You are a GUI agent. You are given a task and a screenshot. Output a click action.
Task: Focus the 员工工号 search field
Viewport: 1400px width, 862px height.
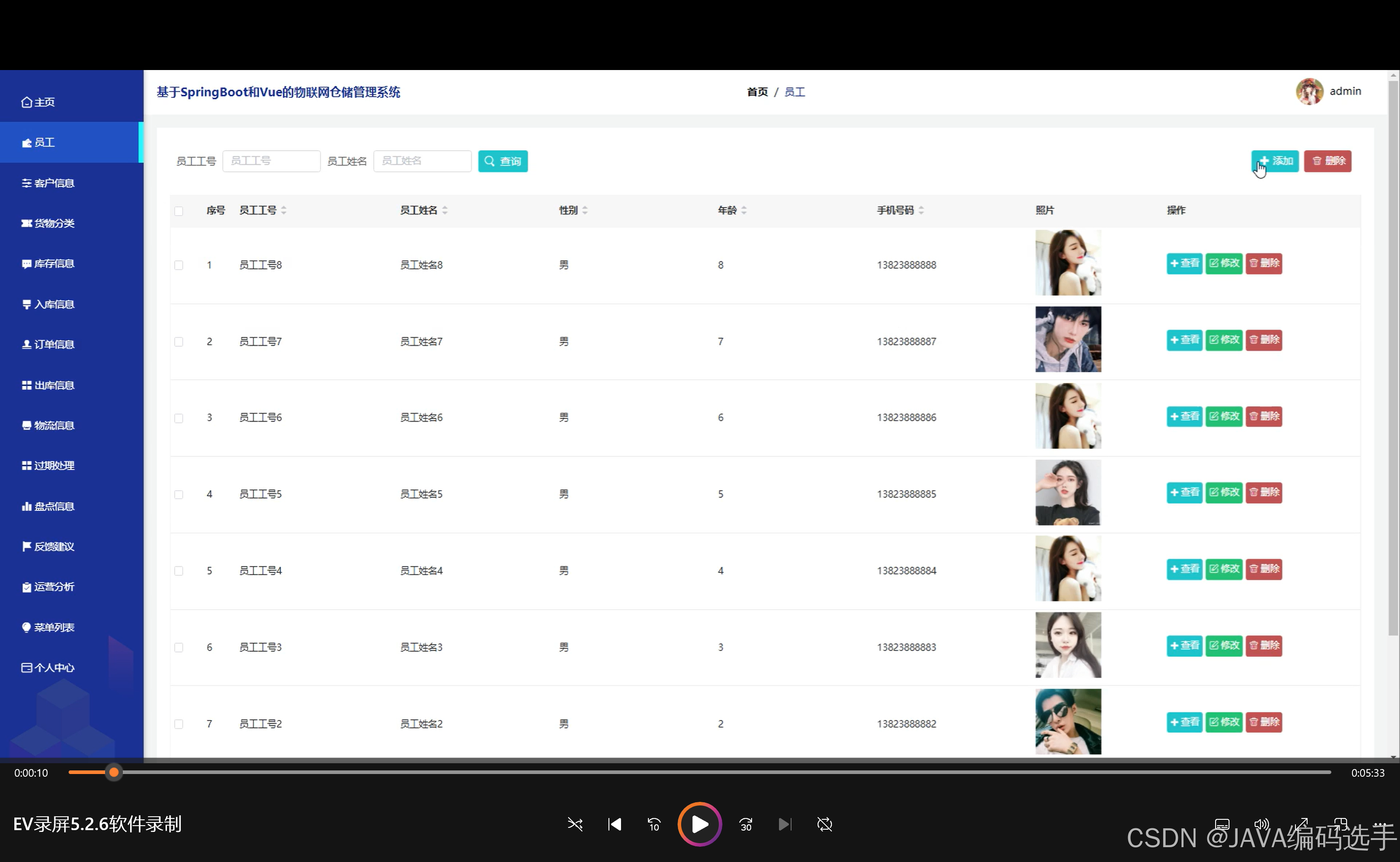pyautogui.click(x=271, y=161)
